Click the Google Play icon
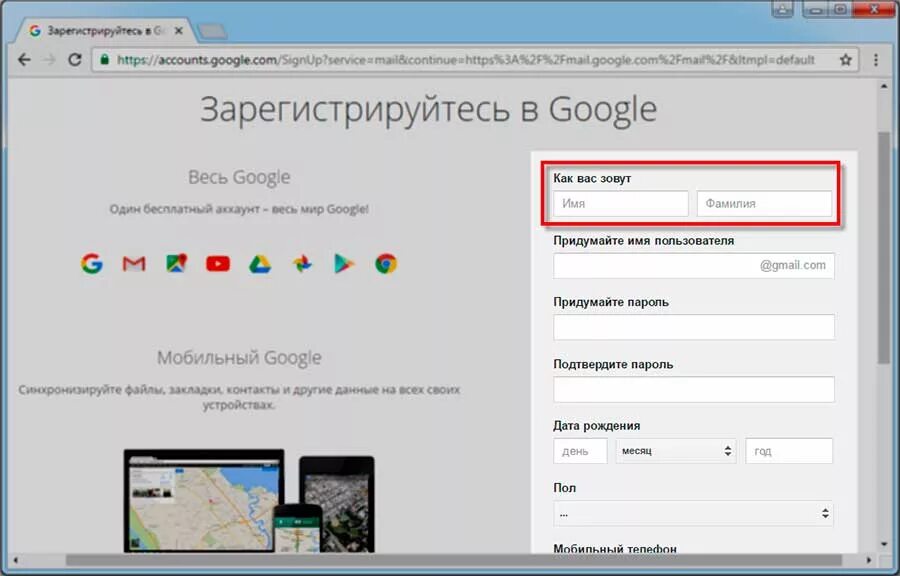The height and width of the screenshot is (576, 900). pos(344,264)
